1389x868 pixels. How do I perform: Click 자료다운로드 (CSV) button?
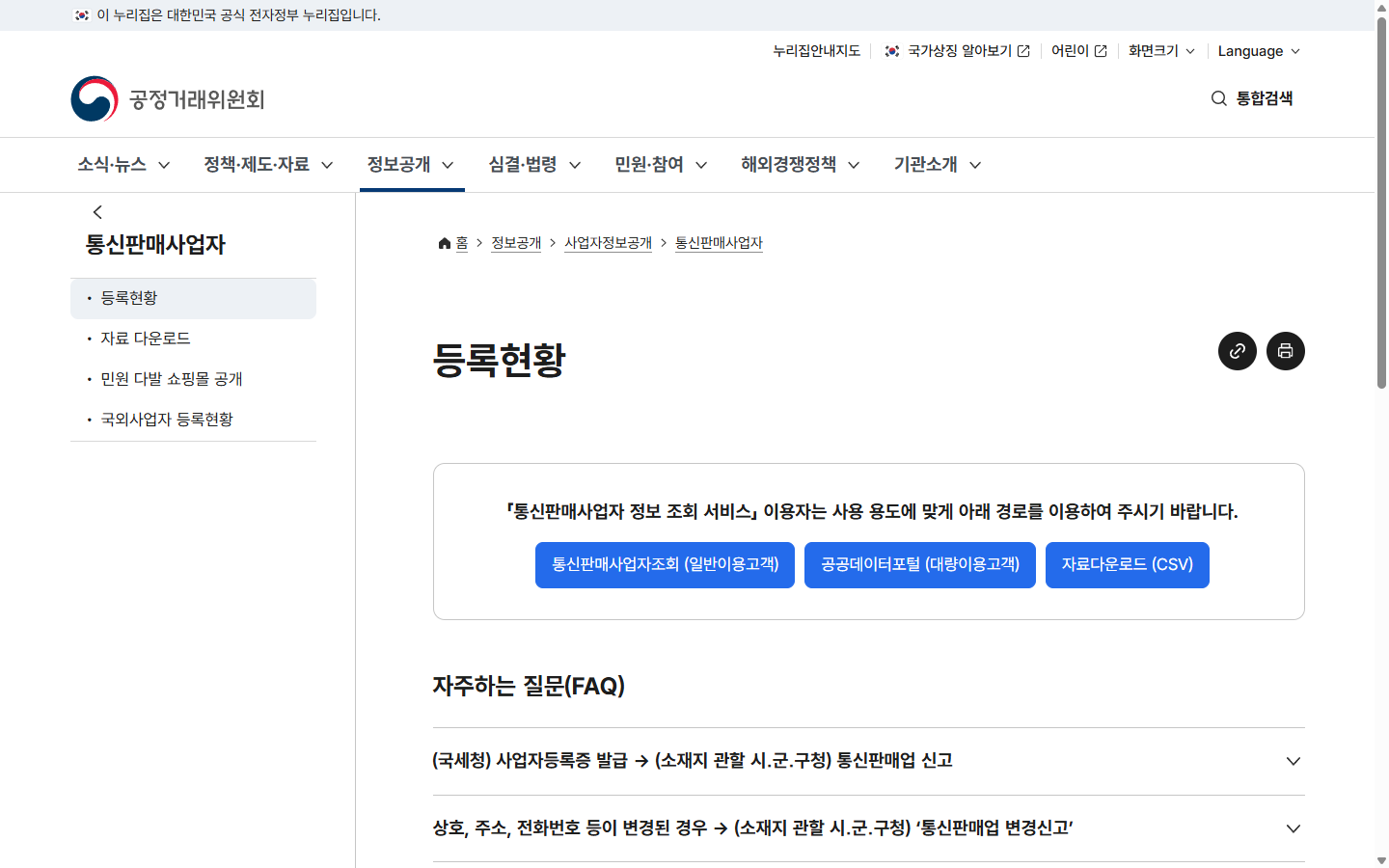tap(1128, 565)
